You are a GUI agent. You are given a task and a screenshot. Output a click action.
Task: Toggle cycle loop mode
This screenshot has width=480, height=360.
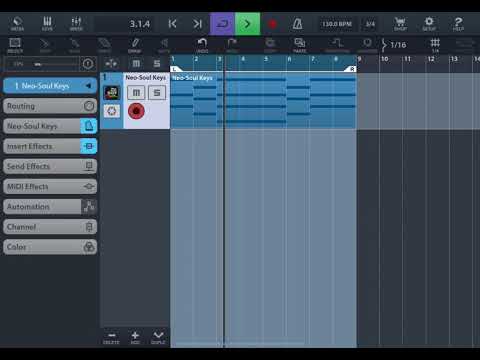coord(222,24)
